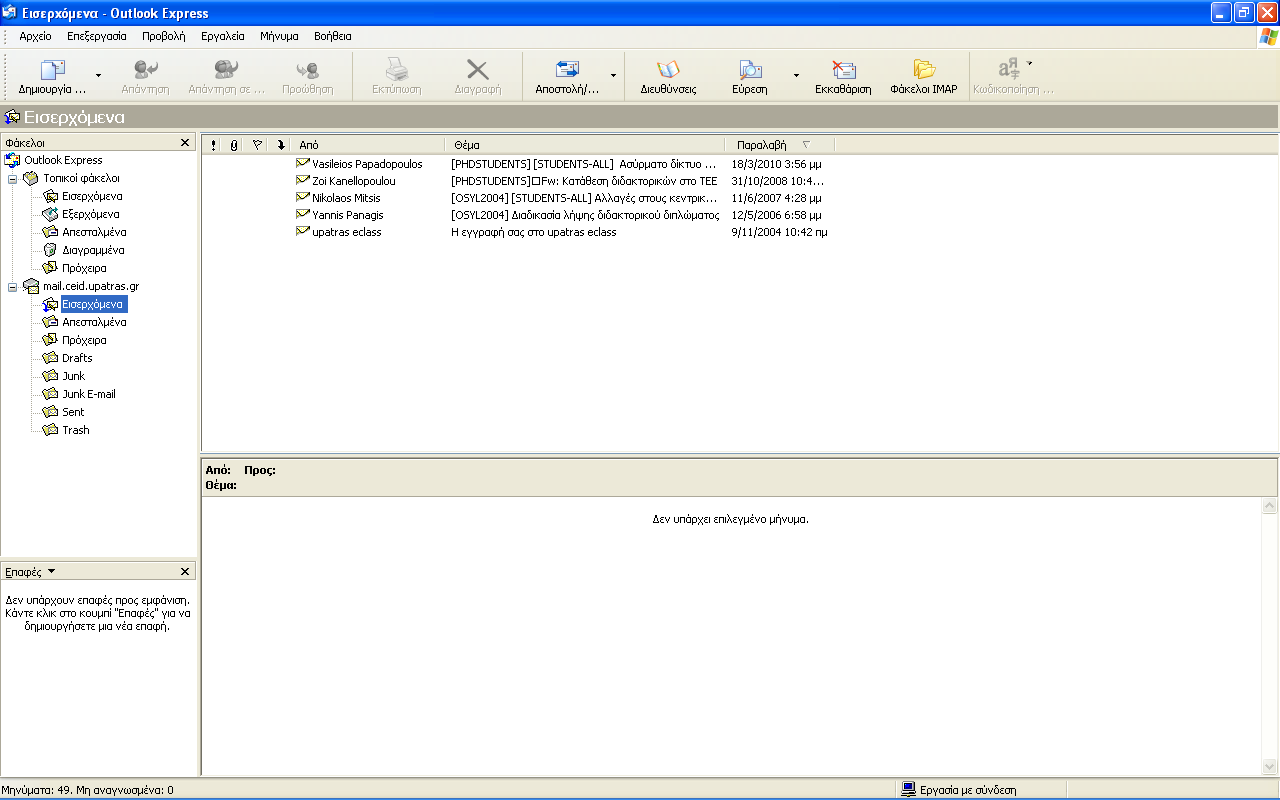
Task: Sort by attachment paperclip column header
Action: [234, 145]
